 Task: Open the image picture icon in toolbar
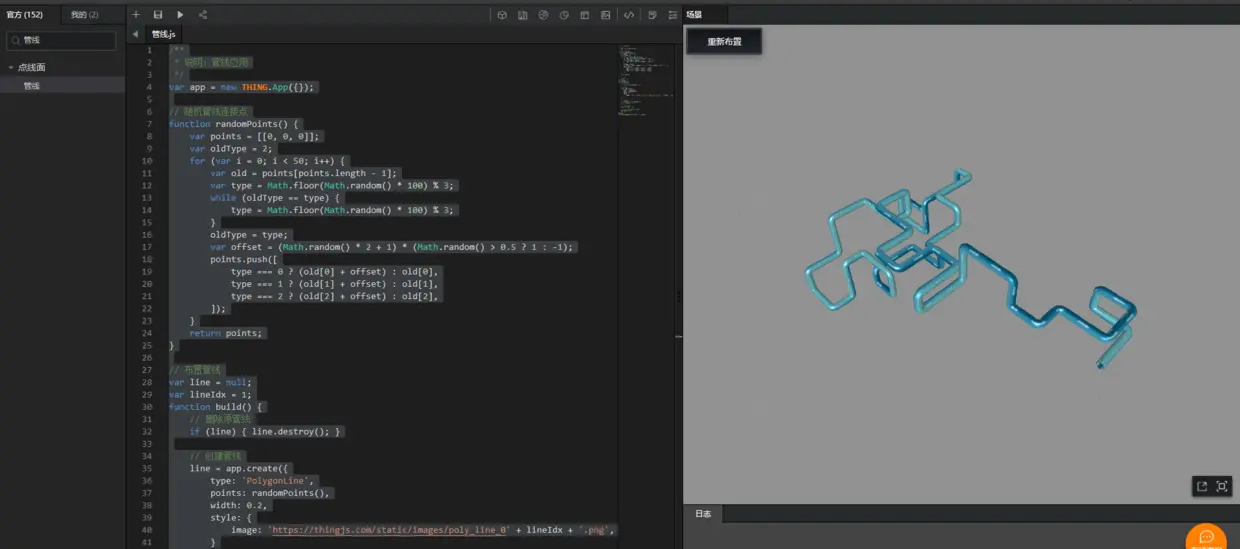click(x=605, y=15)
